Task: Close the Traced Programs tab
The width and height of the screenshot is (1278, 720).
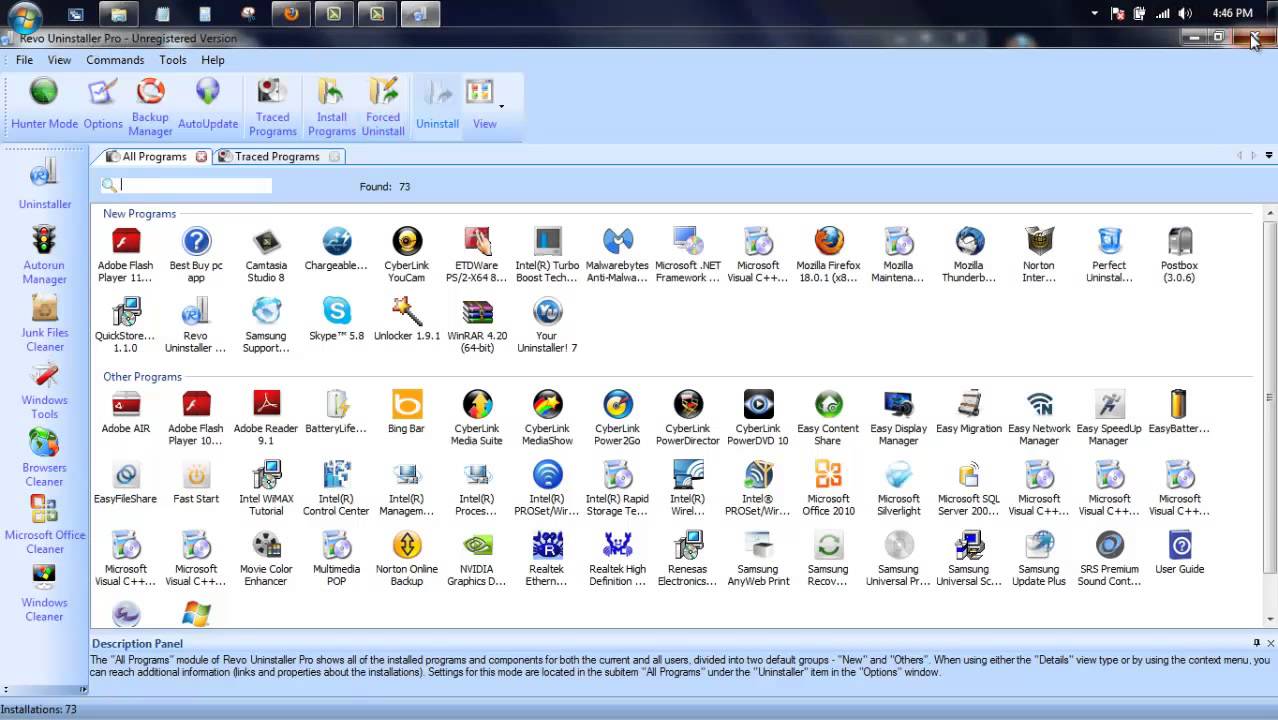Action: (x=335, y=156)
